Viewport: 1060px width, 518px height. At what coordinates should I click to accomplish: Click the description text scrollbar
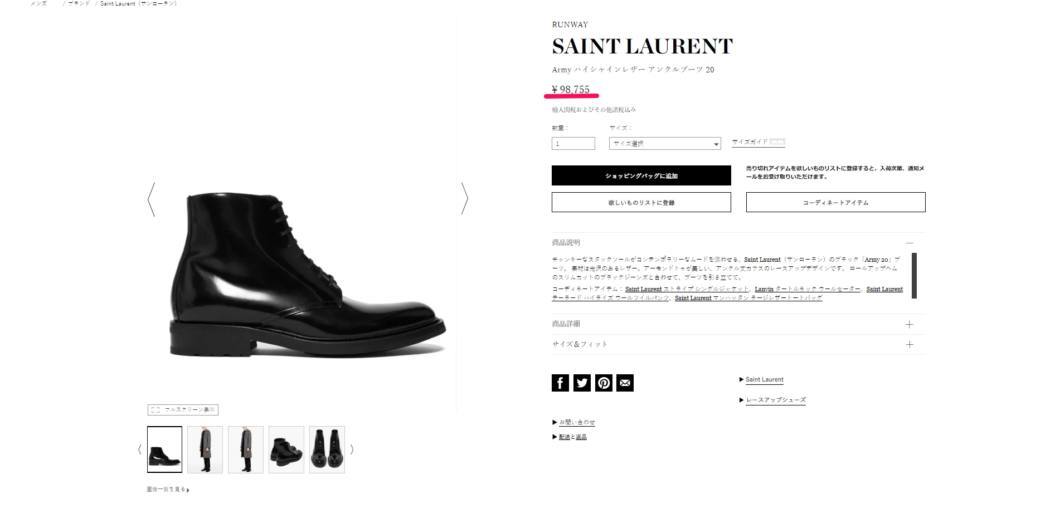914,275
